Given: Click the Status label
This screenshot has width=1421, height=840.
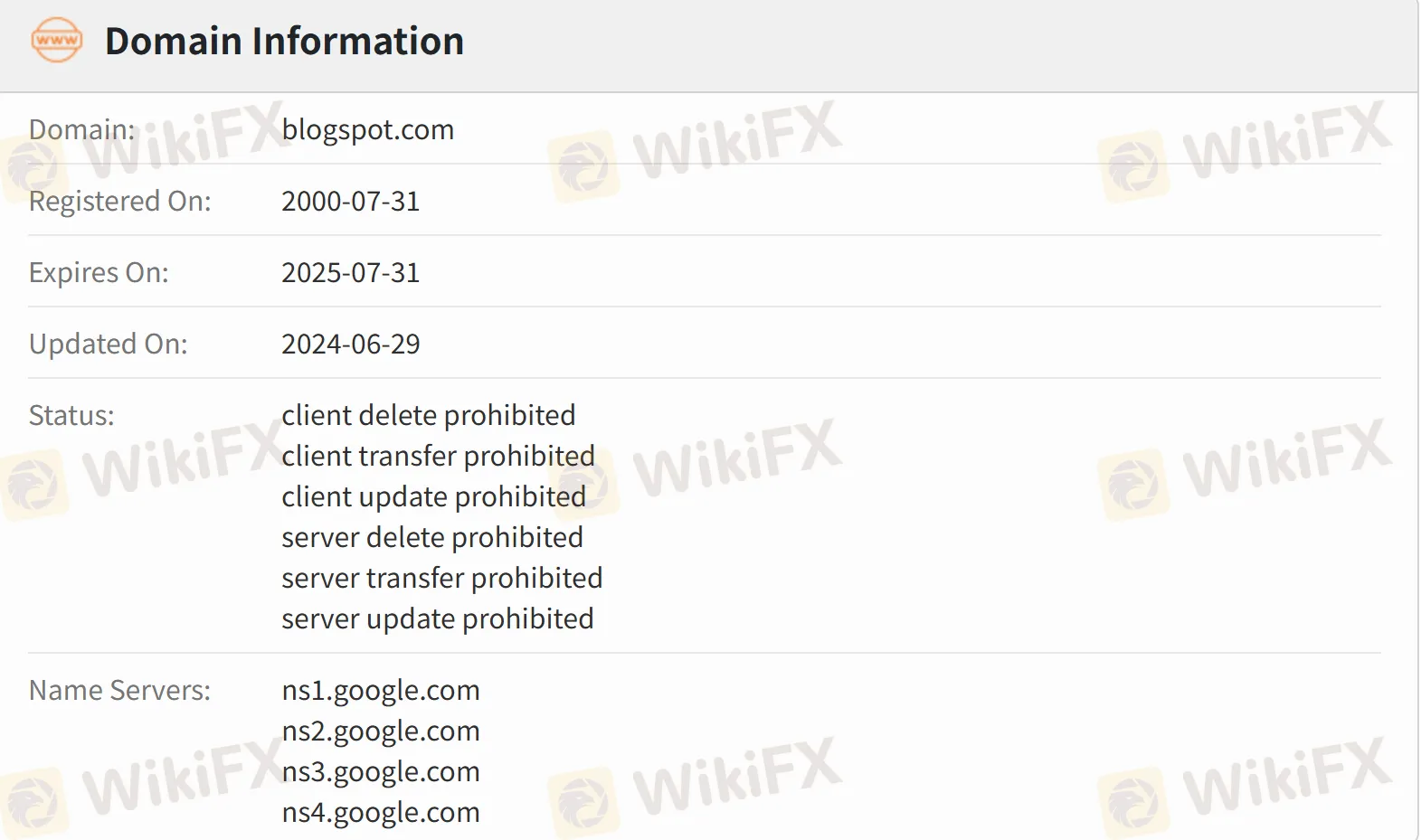Looking at the screenshot, I should [71, 415].
